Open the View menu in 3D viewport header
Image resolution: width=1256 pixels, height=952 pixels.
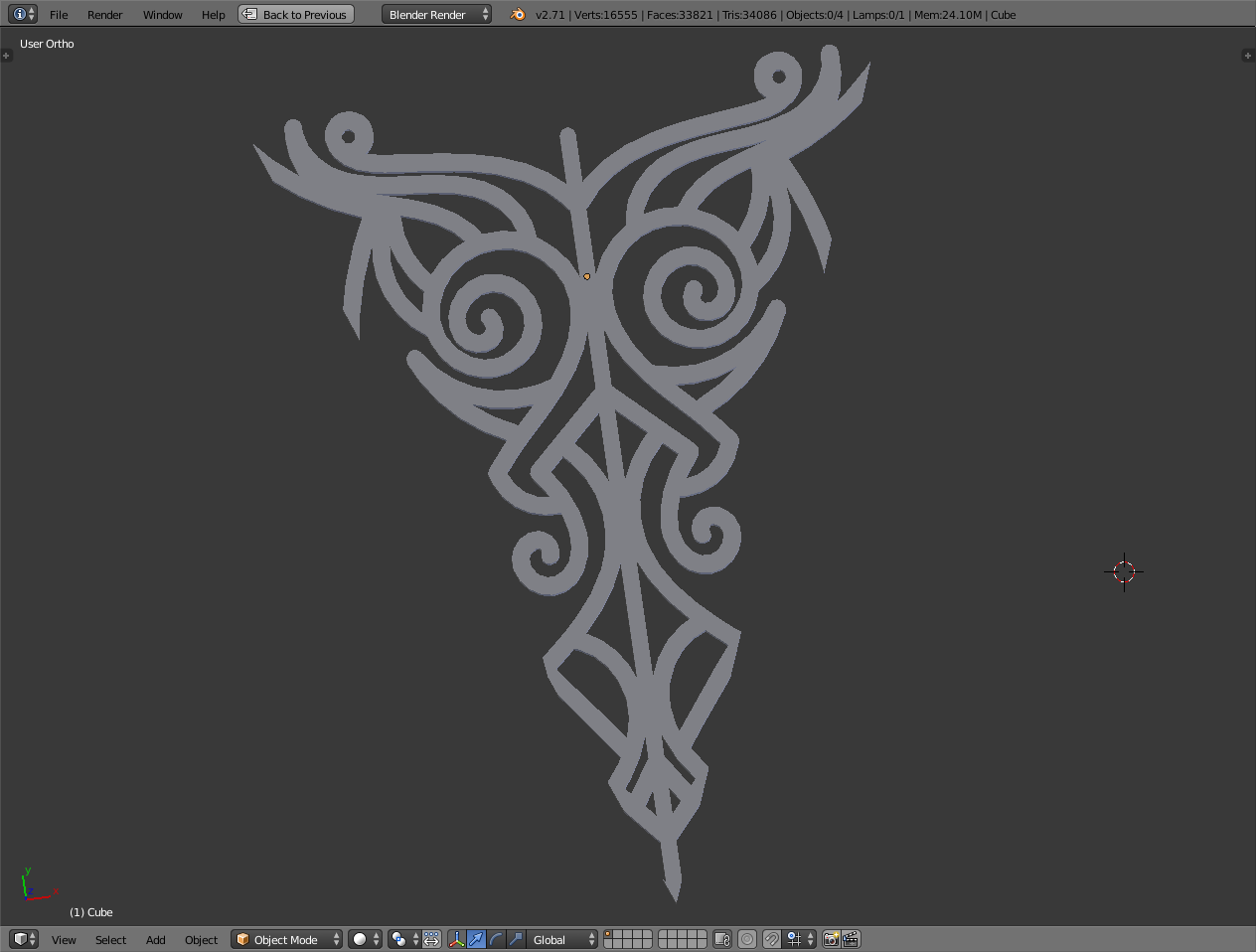tap(64, 940)
